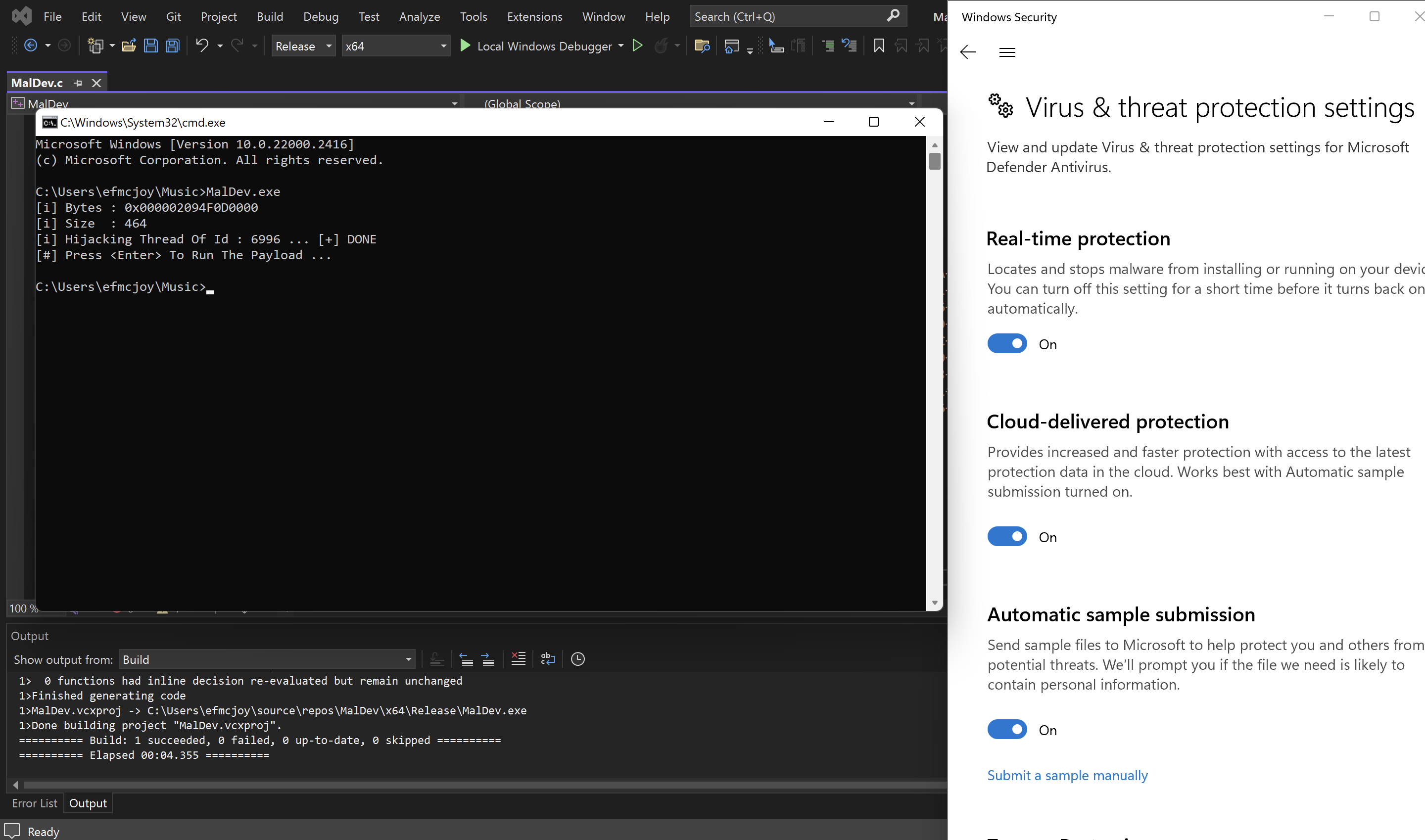Click the Save All toolbar icon
Viewport: 1425px width, 840px height.
pos(173,46)
